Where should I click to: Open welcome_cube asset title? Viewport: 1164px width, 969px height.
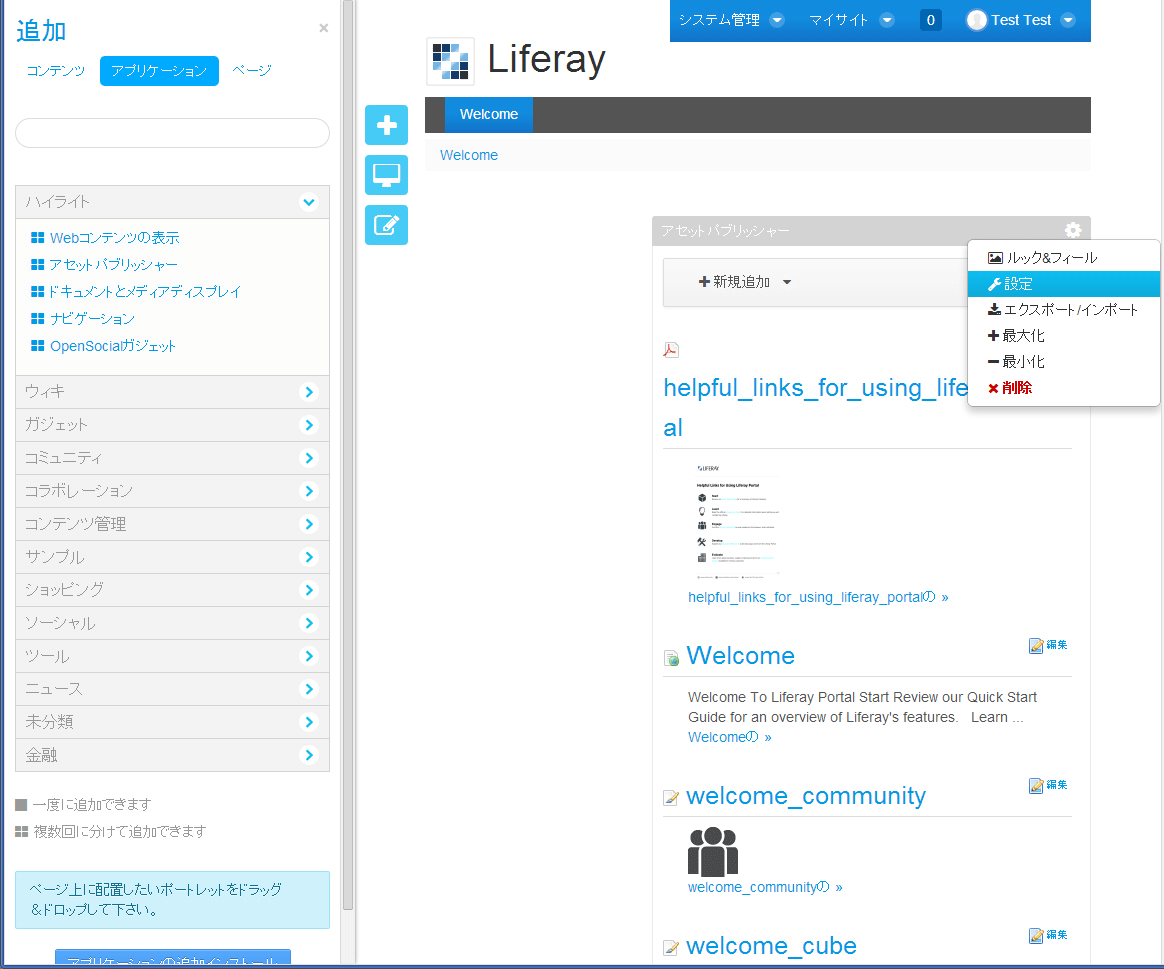click(x=771, y=946)
